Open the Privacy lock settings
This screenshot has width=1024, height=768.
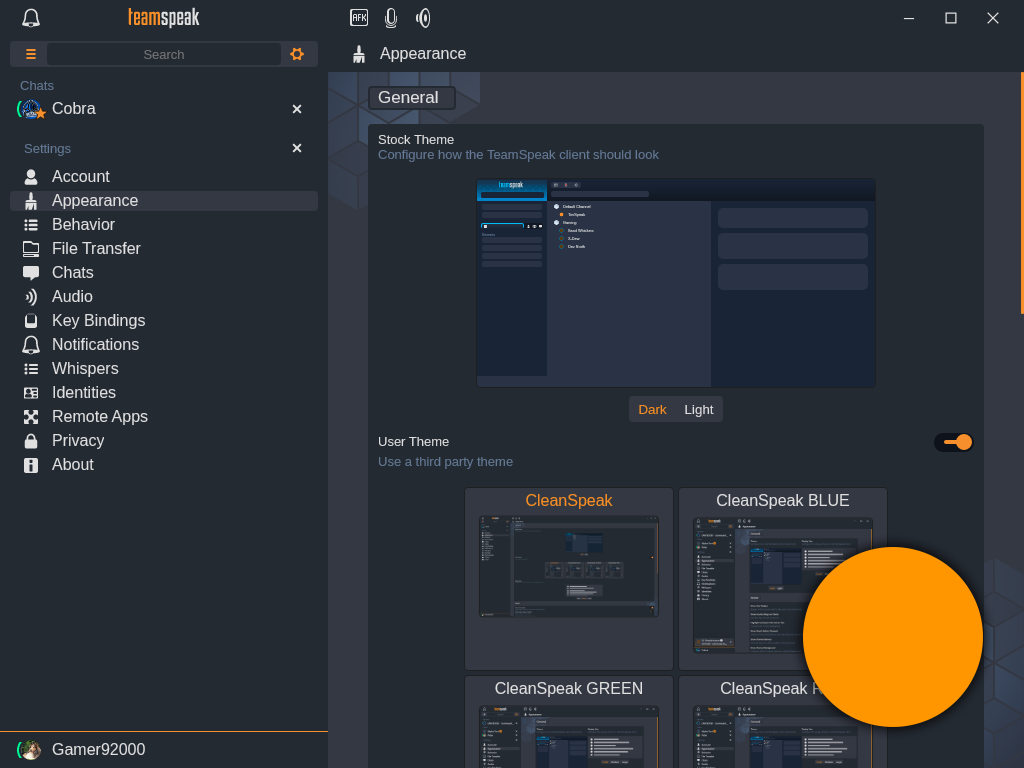point(78,441)
